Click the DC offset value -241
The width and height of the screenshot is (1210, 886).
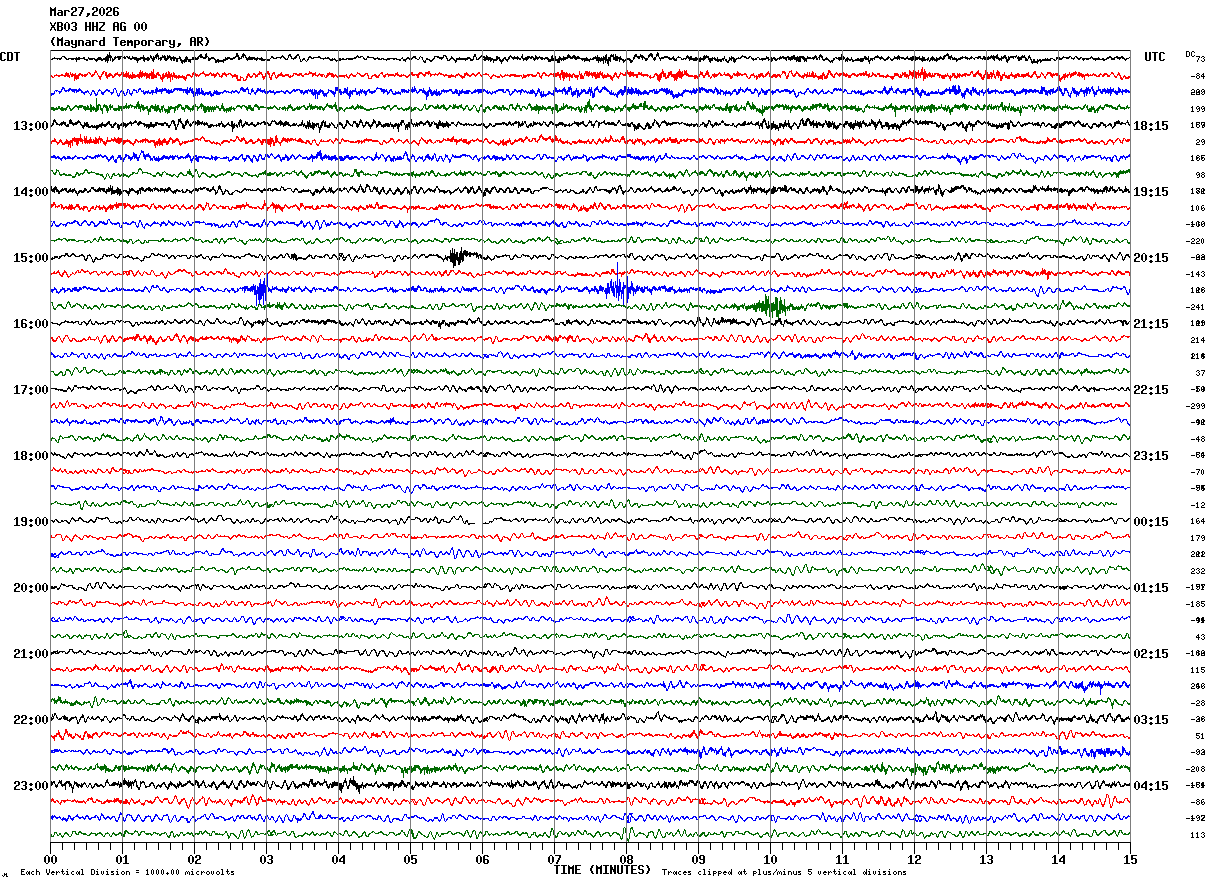coord(1196,307)
